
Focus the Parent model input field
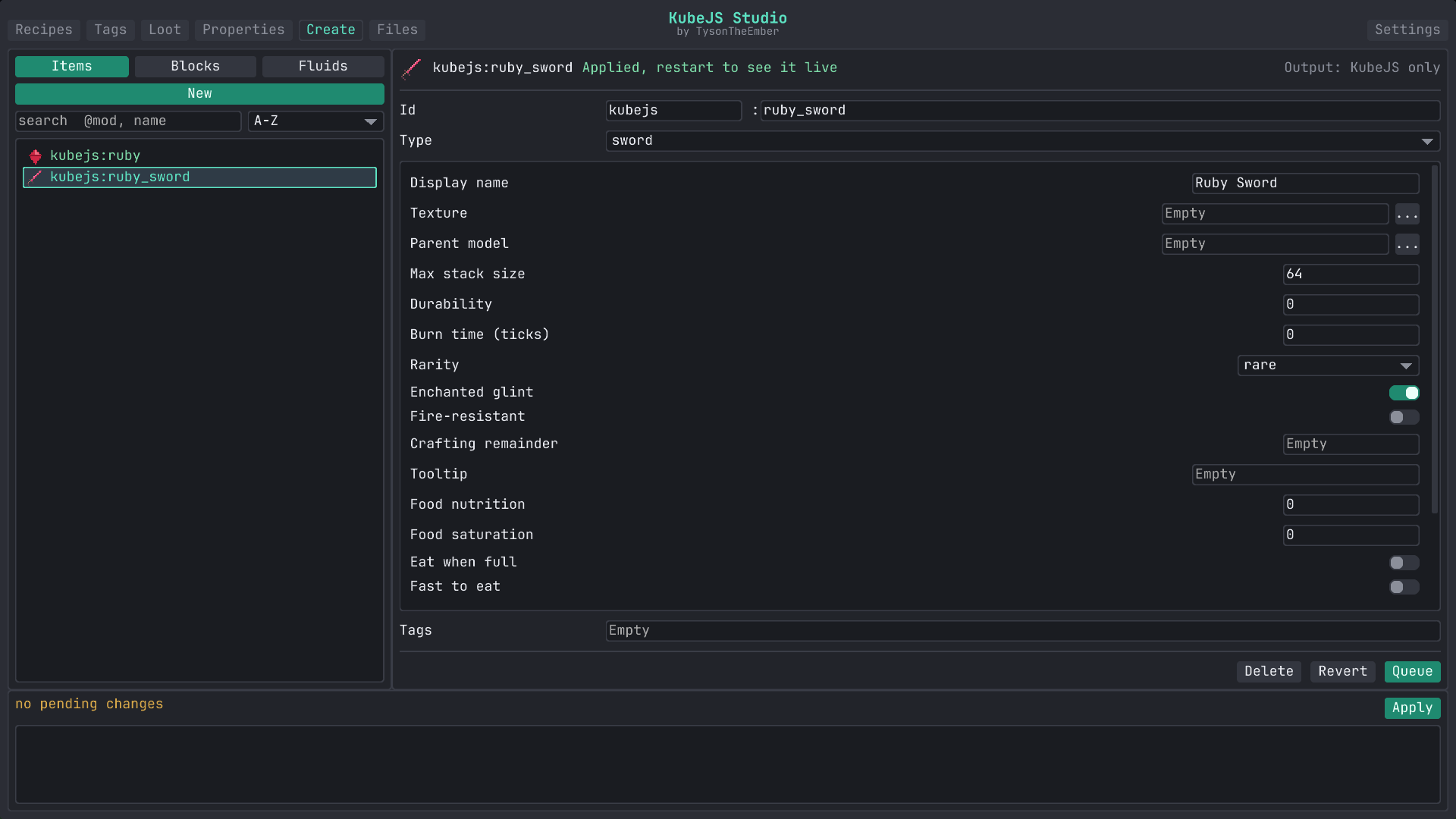(1275, 244)
